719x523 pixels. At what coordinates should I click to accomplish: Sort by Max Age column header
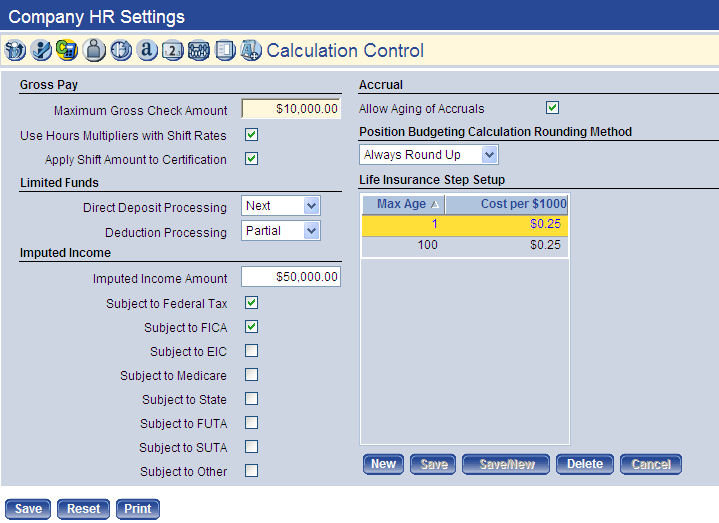(402, 204)
